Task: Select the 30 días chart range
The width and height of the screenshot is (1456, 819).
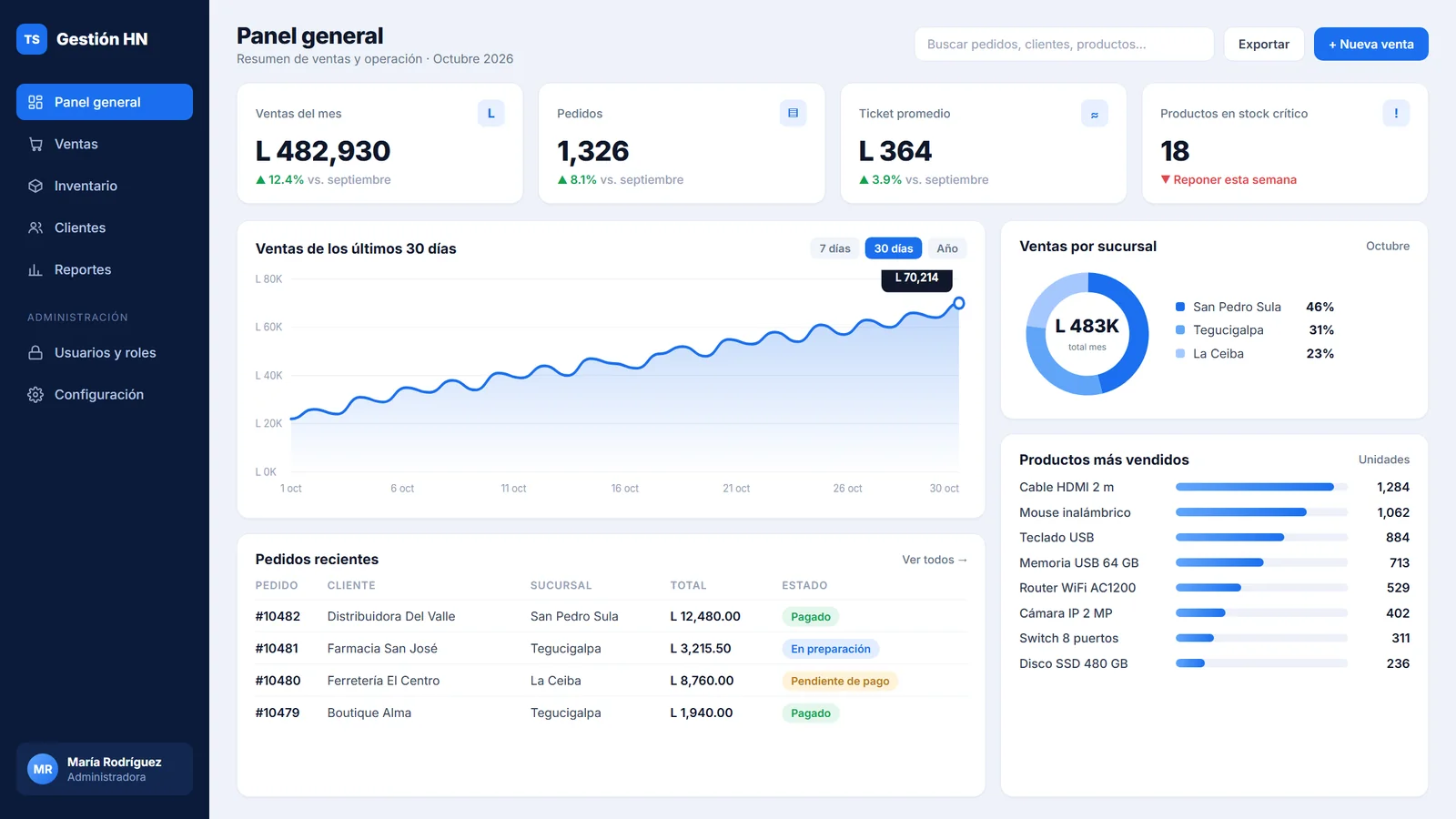Action: [894, 248]
